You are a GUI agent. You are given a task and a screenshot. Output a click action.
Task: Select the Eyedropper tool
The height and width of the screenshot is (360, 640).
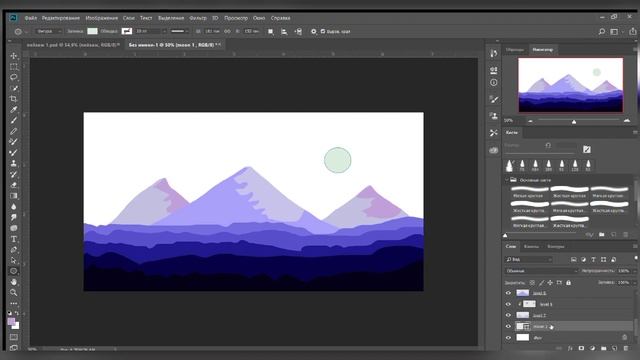(13, 109)
